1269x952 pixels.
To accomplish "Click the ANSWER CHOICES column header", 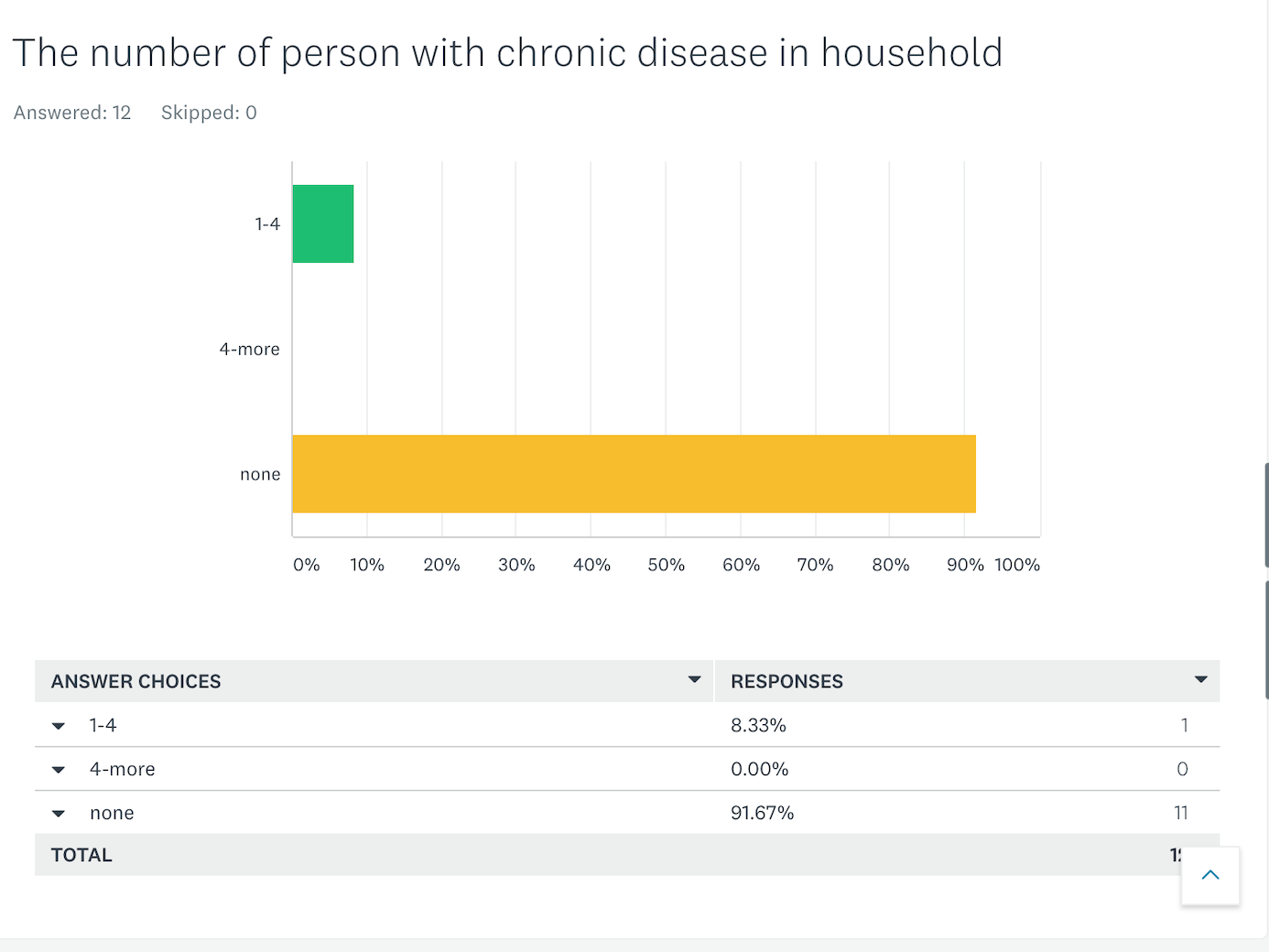I will (136, 681).
